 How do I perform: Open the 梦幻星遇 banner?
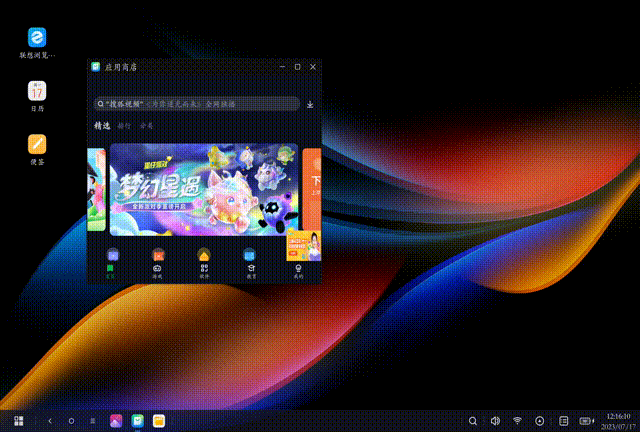pos(204,189)
